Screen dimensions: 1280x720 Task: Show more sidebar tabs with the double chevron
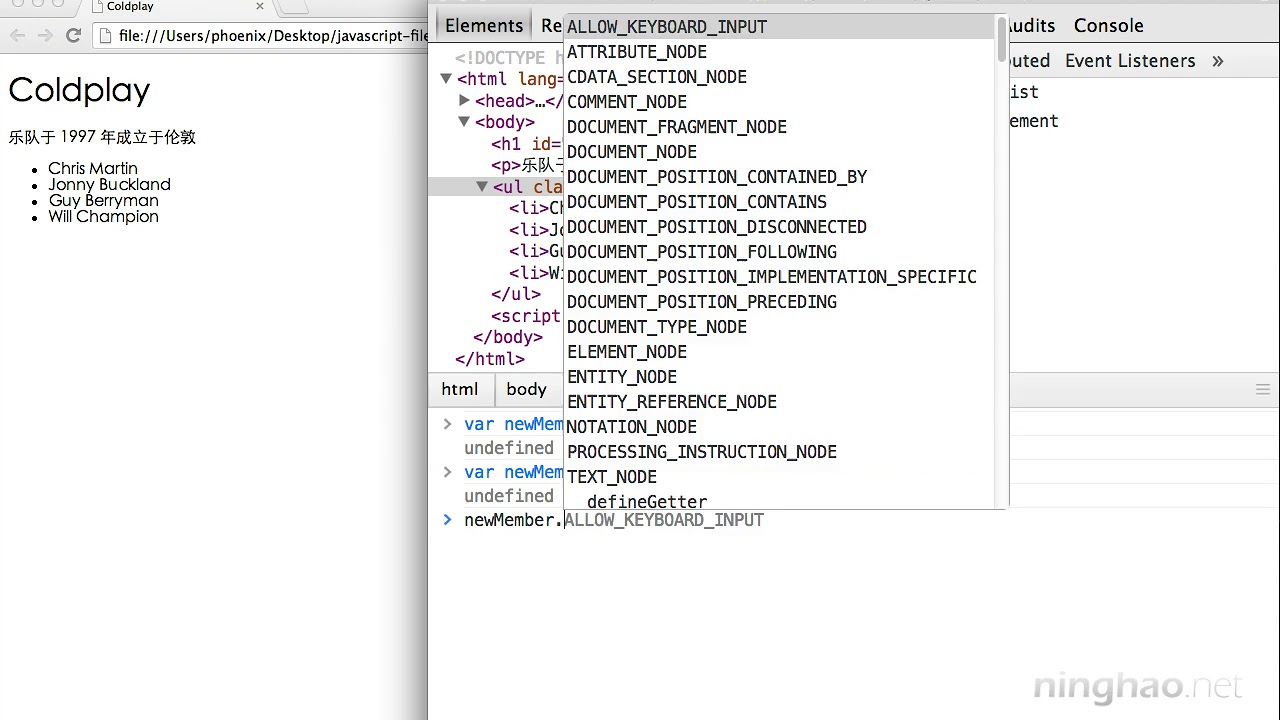pyautogui.click(x=1218, y=61)
